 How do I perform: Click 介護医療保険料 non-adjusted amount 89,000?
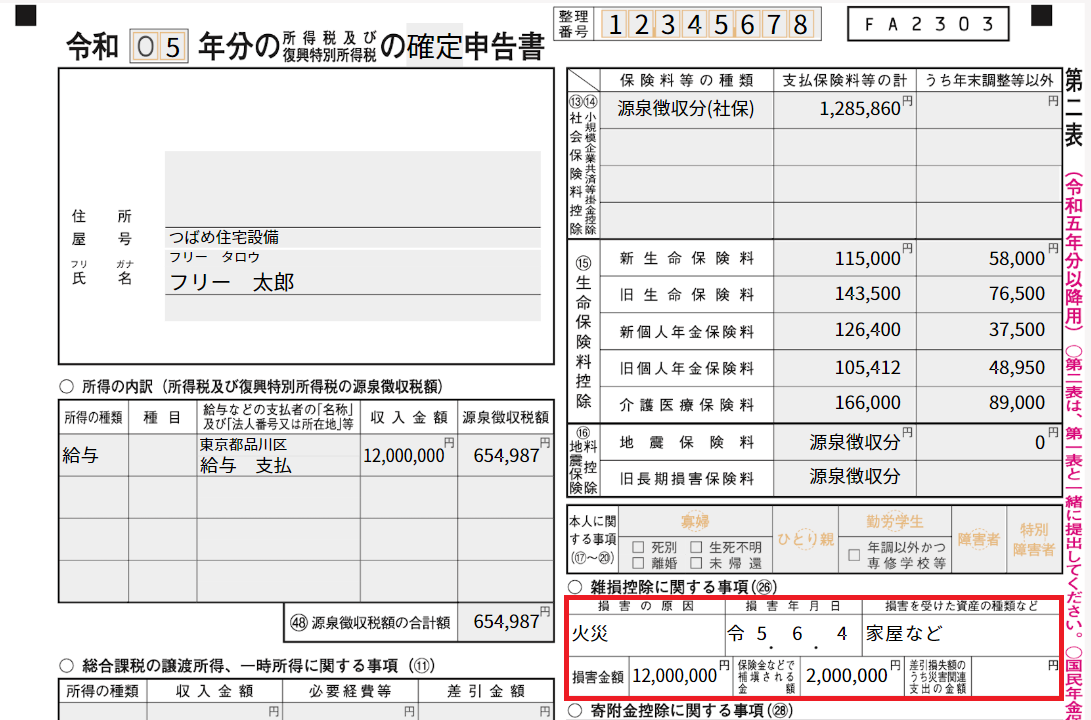pyautogui.click(x=989, y=403)
